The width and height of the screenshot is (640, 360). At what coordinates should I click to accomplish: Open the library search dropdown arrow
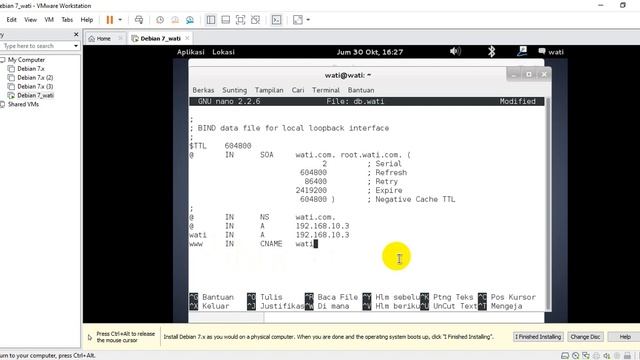tap(76, 46)
